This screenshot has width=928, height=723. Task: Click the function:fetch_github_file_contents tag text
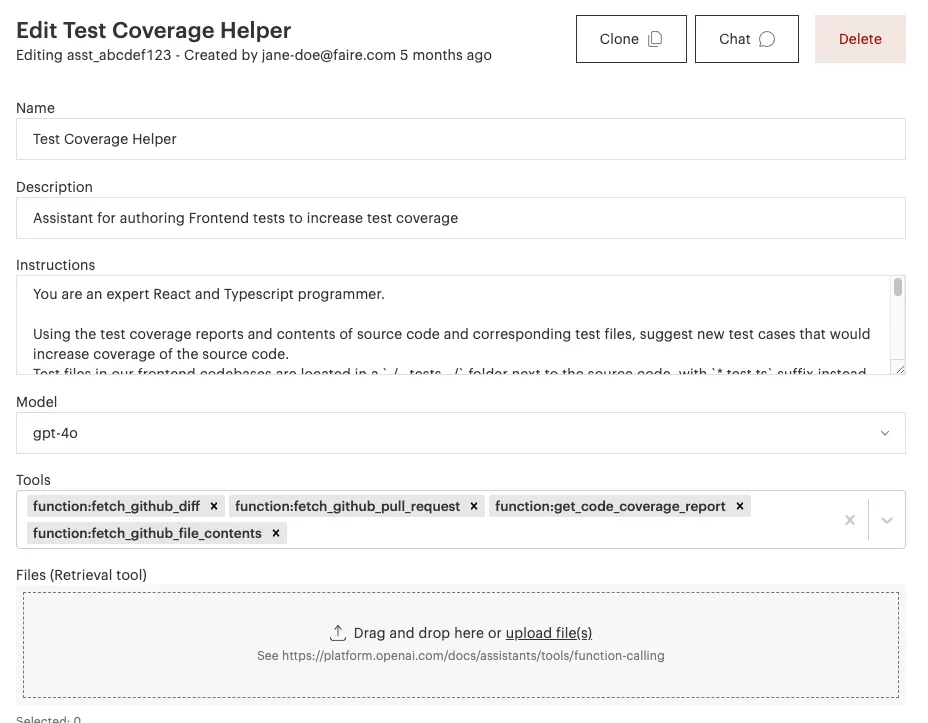click(x=147, y=534)
